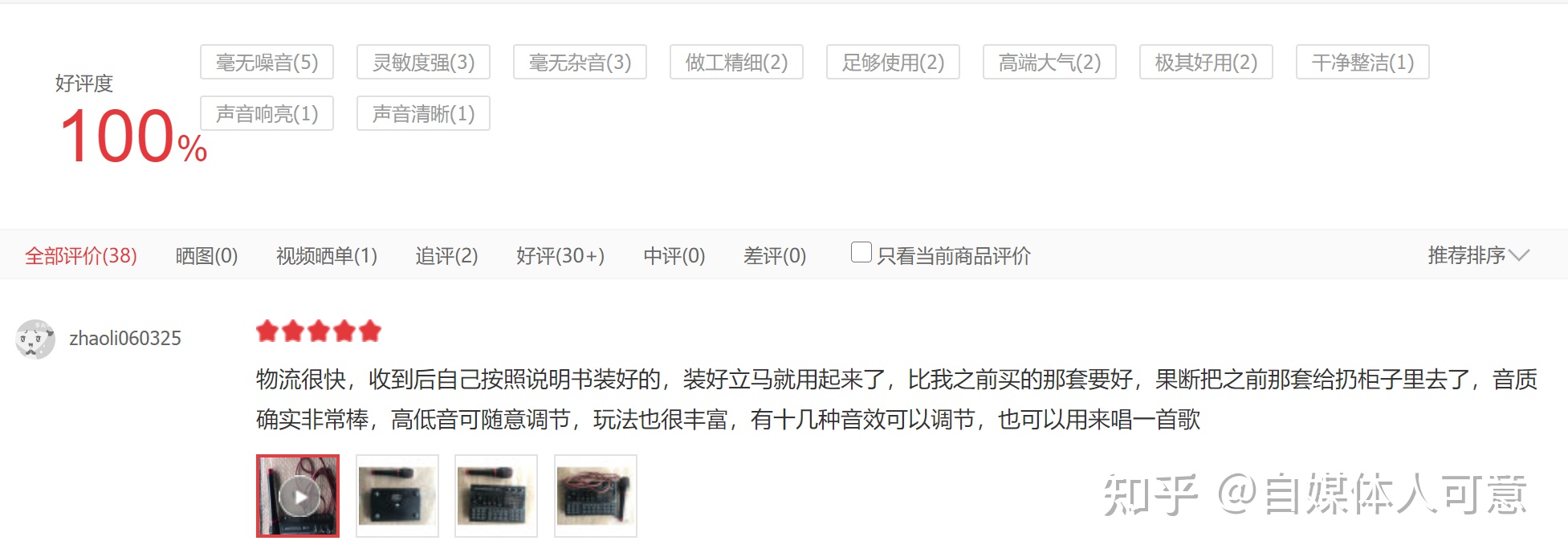Choose the 高端大气(2) review tag
This screenshot has height=557, width=1568.
(1050, 62)
